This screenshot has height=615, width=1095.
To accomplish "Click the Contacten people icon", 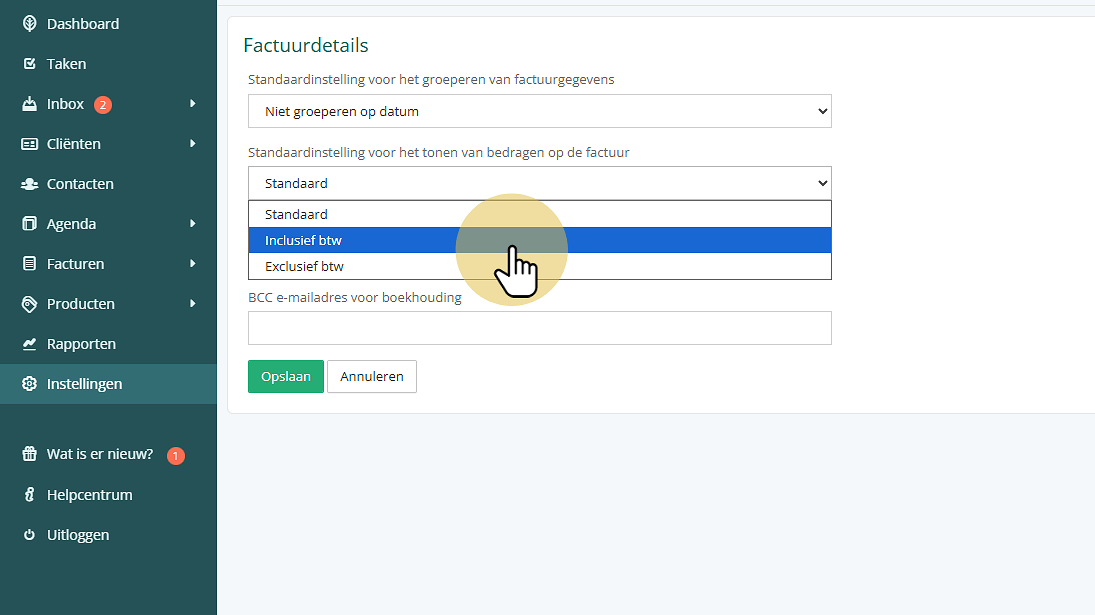I will point(29,184).
